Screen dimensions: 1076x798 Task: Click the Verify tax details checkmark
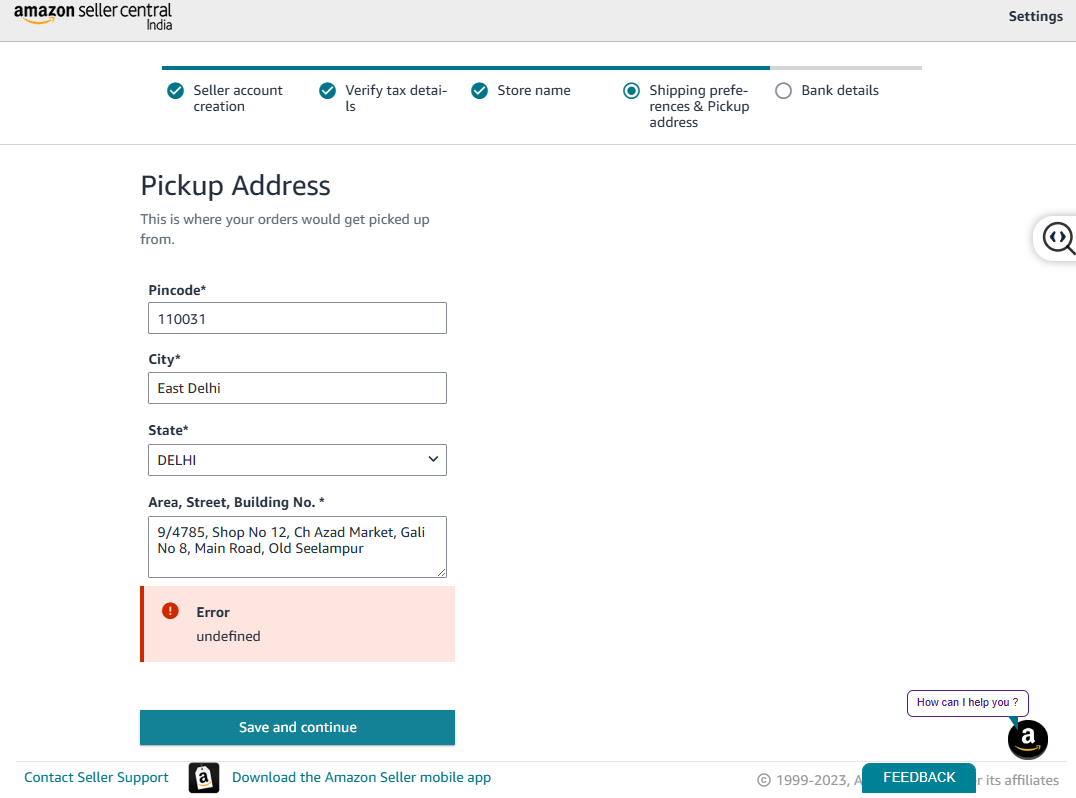click(327, 91)
